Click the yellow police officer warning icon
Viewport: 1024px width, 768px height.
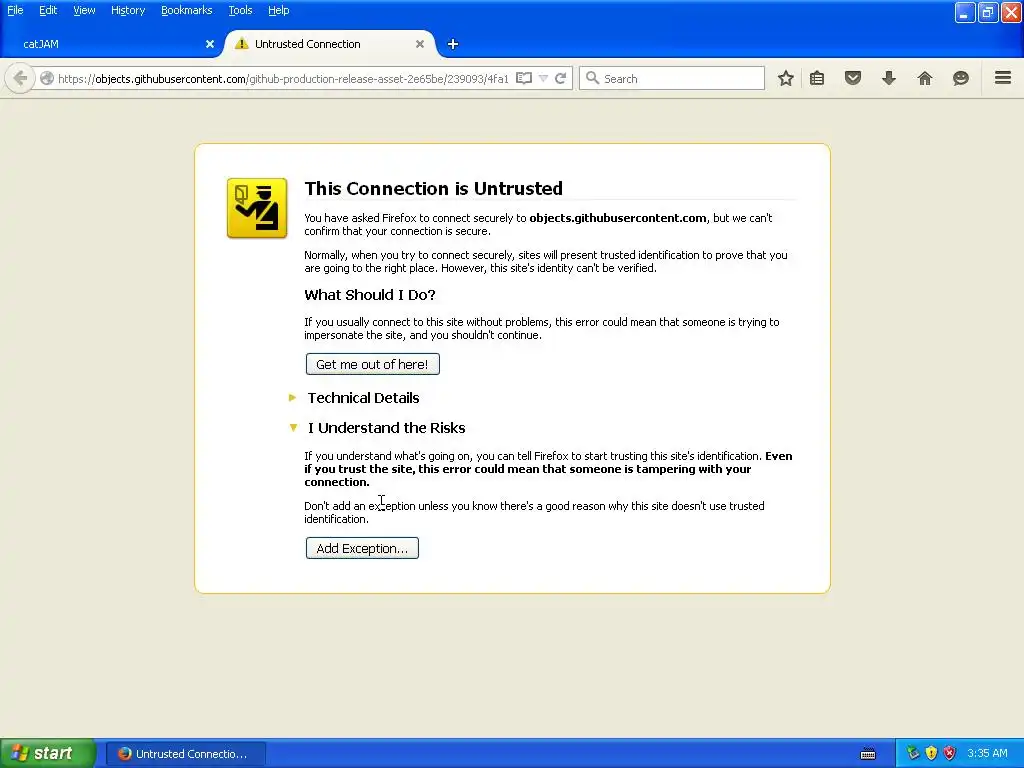pyautogui.click(x=257, y=208)
